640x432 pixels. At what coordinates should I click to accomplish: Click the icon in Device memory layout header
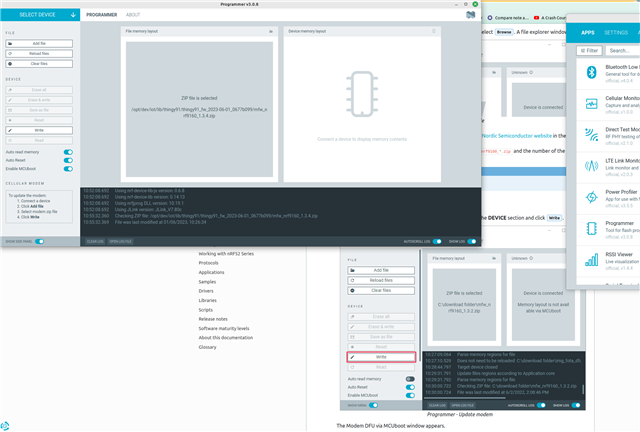tap(433, 31)
